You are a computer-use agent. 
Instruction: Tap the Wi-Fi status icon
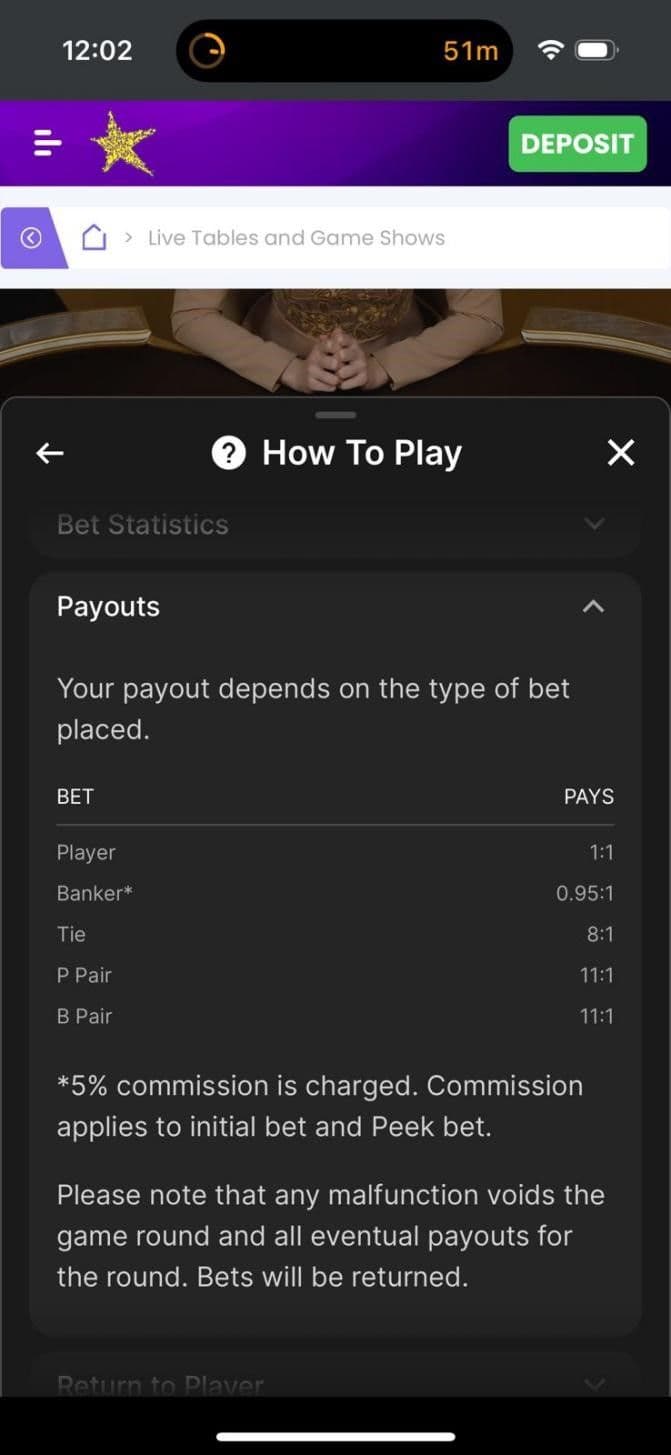tap(550, 50)
